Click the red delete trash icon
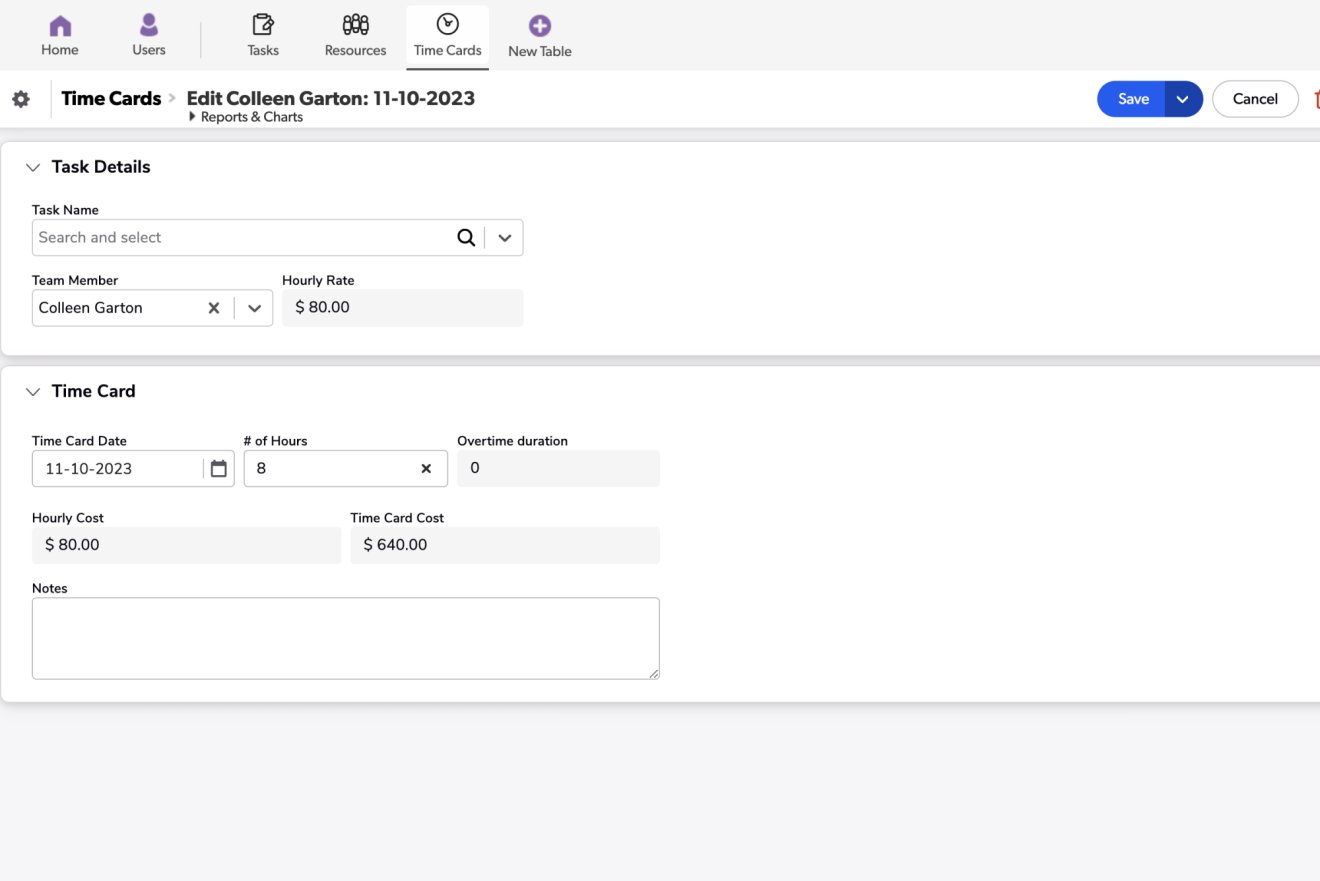 1315,99
